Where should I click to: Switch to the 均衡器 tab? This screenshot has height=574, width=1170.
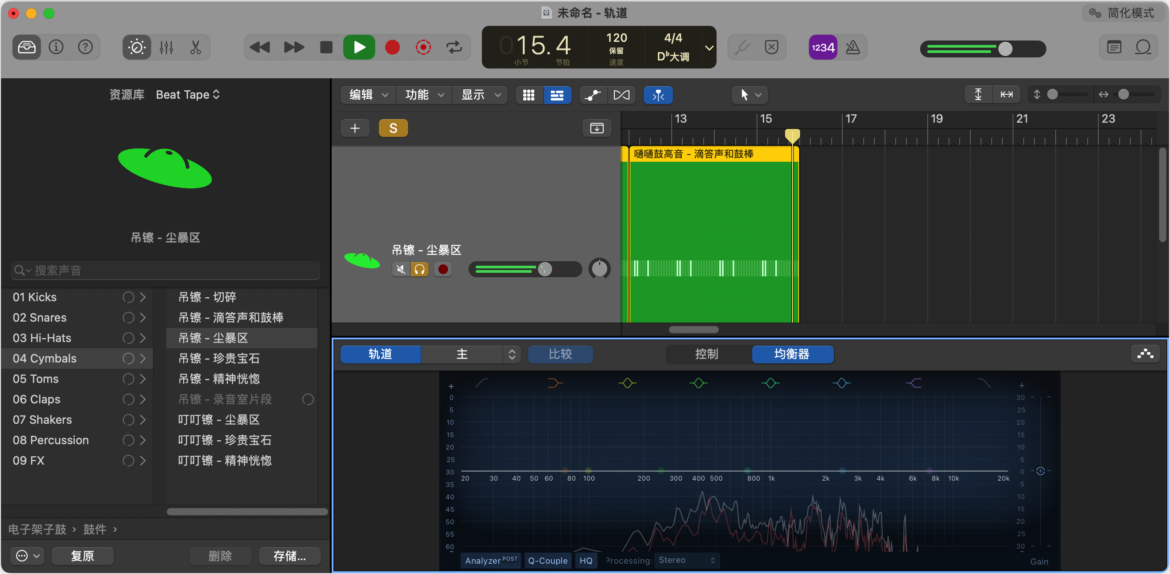pos(792,355)
